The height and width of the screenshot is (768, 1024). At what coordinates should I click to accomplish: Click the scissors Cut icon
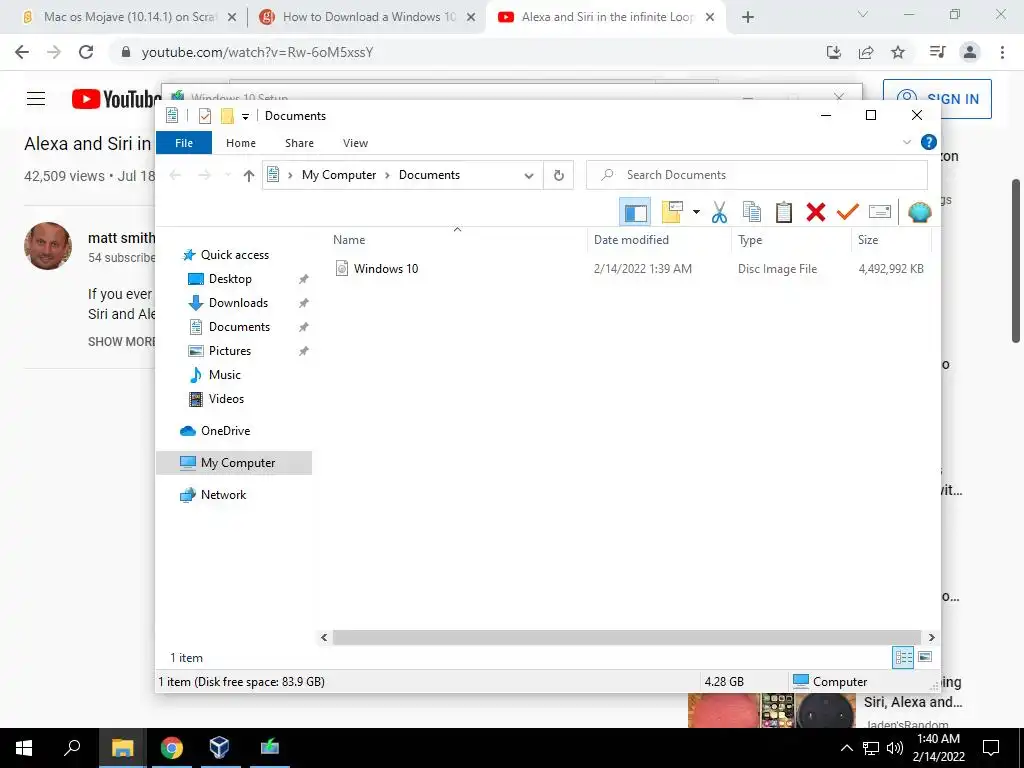pyautogui.click(x=719, y=212)
